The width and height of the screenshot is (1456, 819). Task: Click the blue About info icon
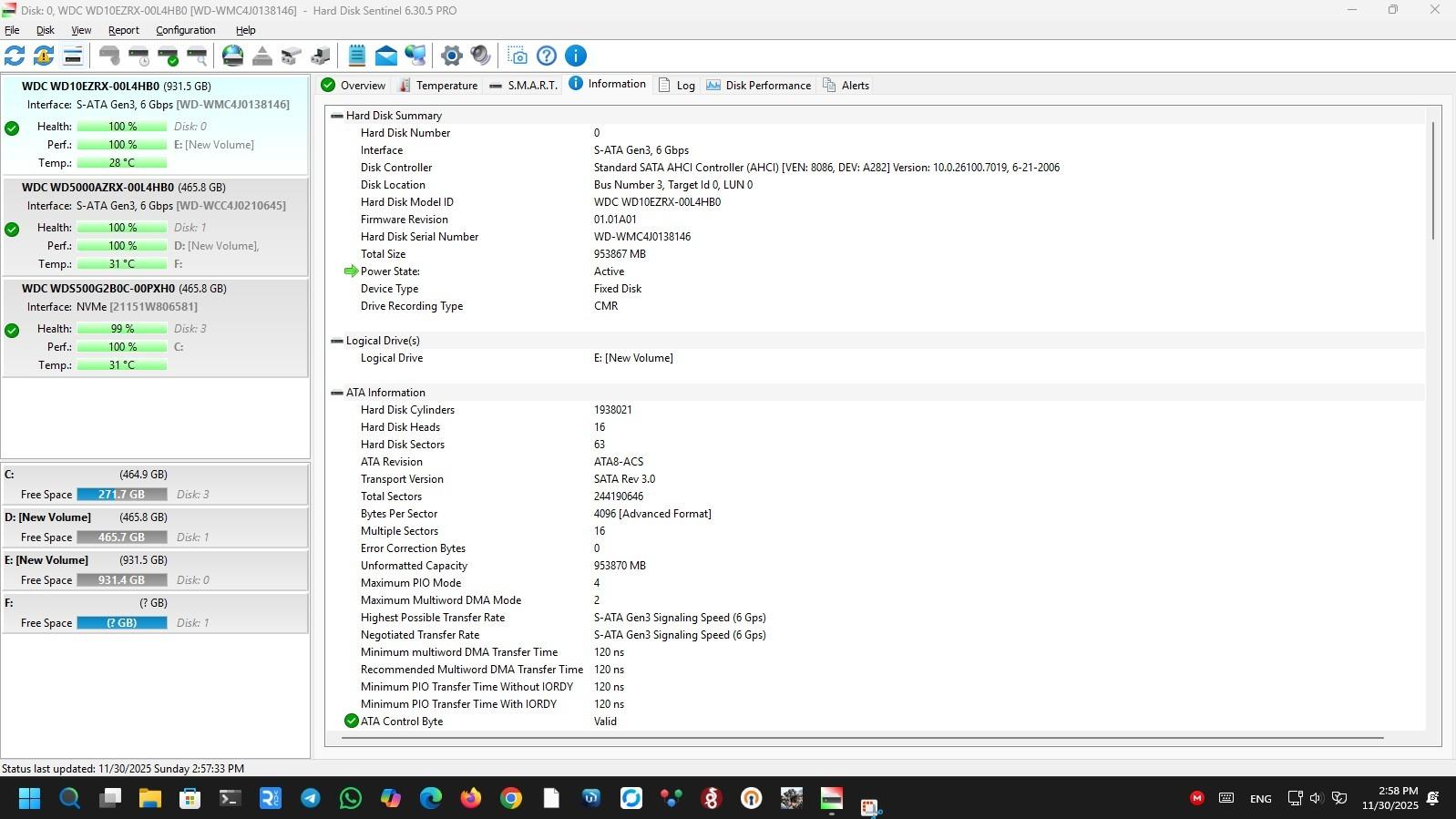pyautogui.click(x=576, y=56)
